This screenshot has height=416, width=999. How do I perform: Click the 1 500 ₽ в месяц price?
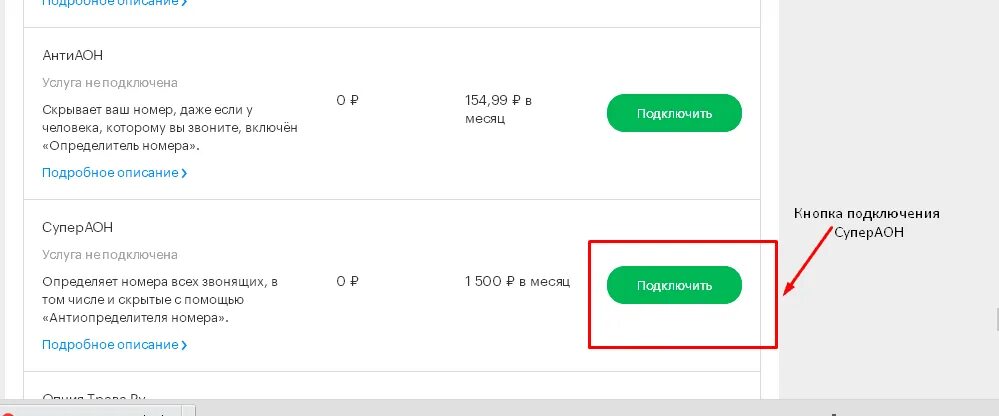(517, 281)
